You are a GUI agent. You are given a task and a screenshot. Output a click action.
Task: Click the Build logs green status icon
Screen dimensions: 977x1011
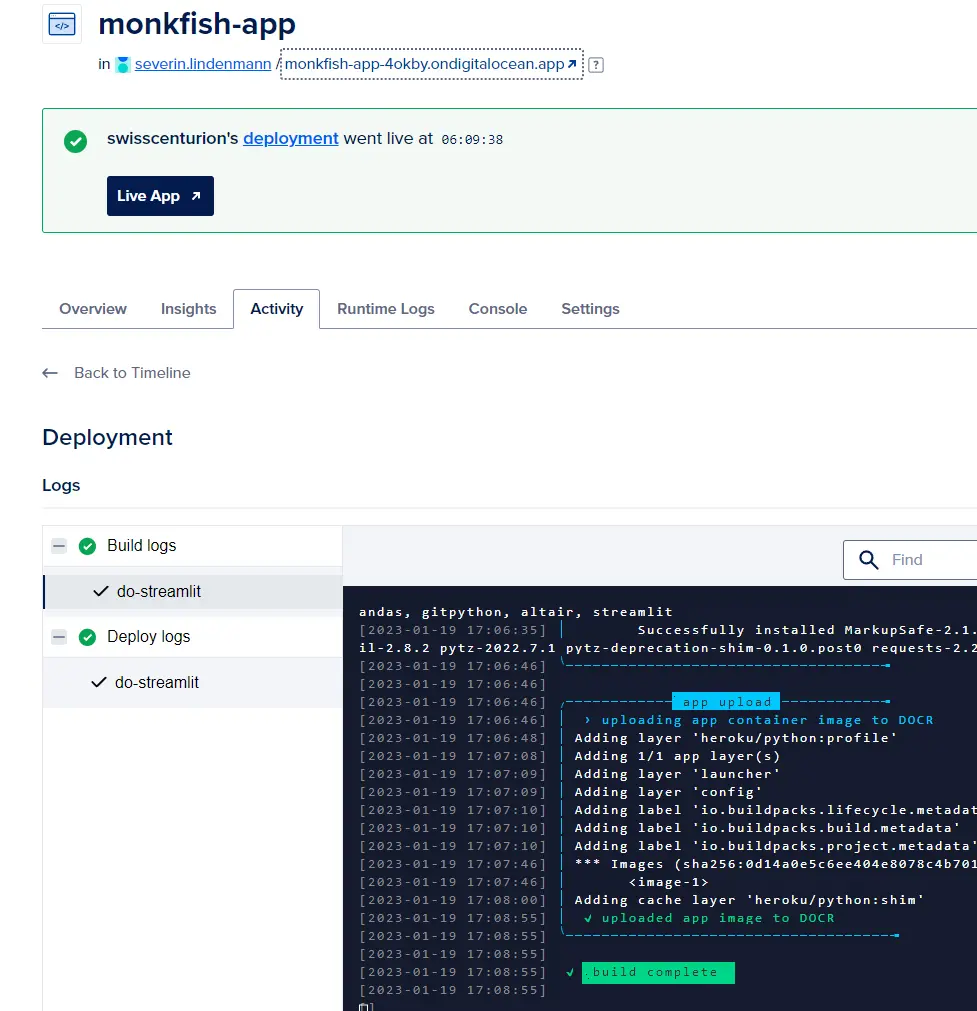87,546
